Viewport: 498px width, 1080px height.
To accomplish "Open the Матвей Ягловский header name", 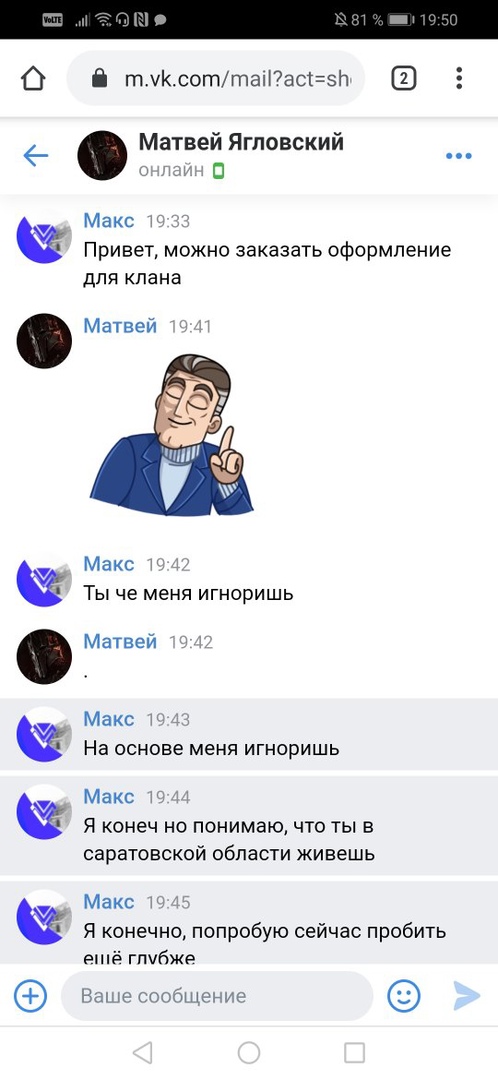I will (241, 143).
